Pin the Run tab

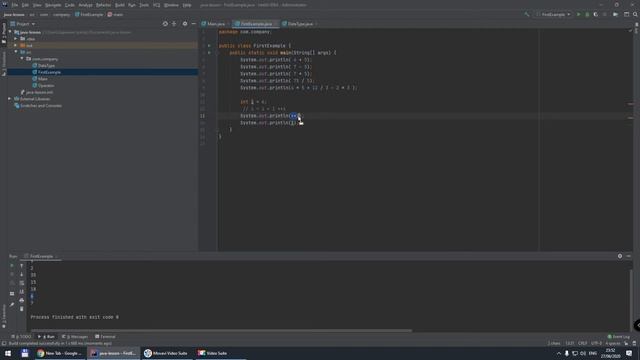tap(12, 304)
